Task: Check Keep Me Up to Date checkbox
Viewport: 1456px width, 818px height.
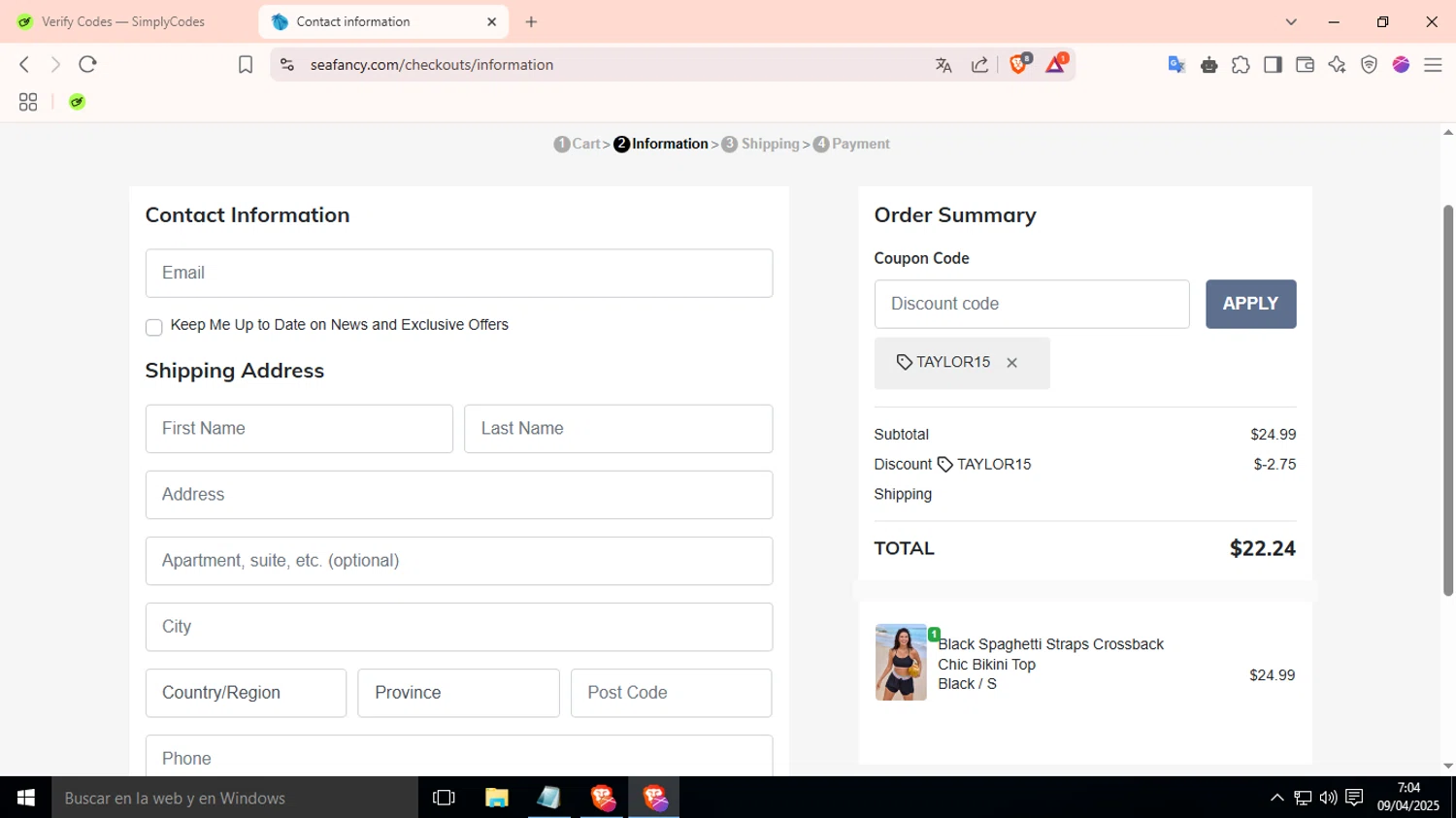Action: click(x=153, y=327)
